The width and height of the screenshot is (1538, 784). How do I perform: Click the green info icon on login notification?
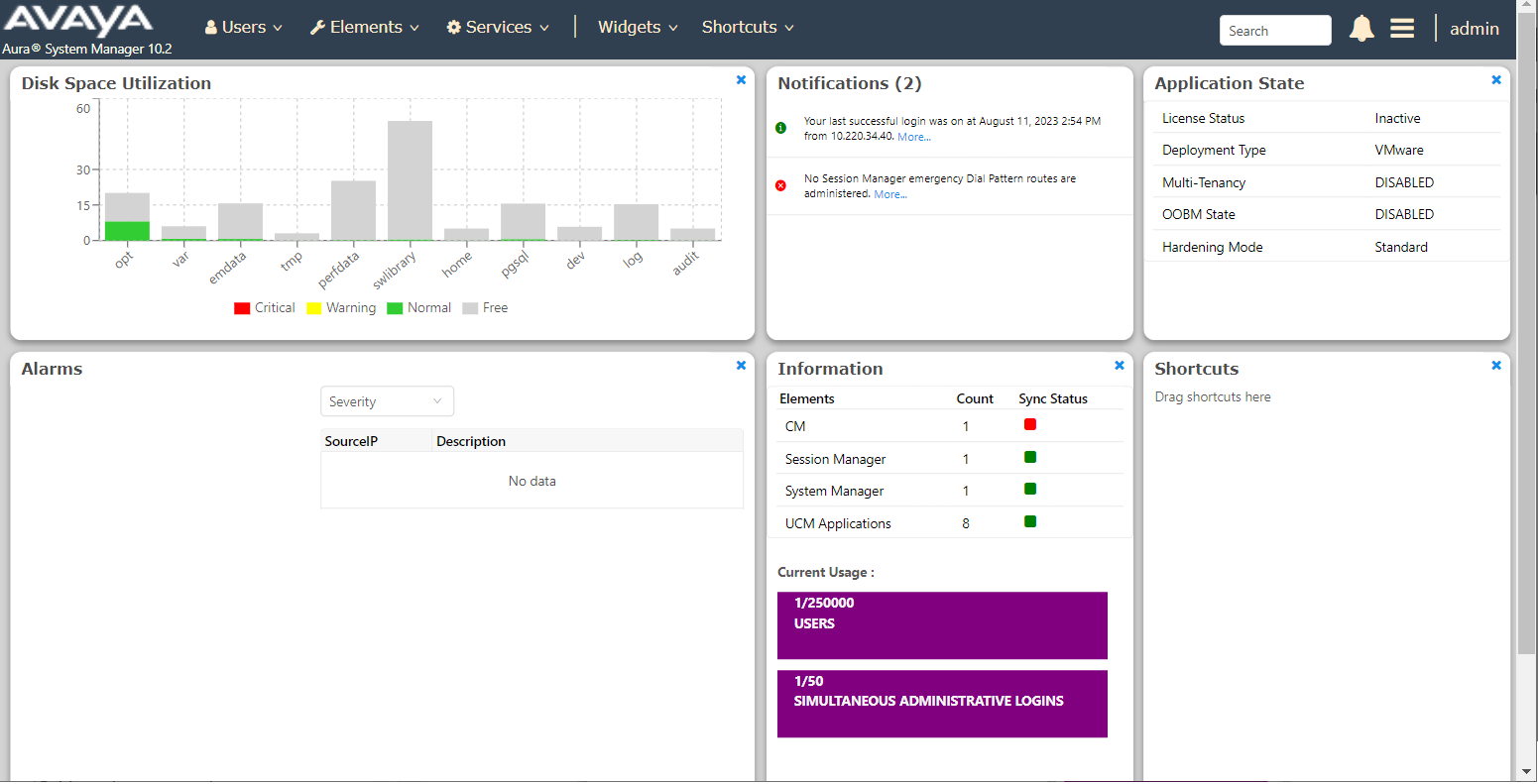click(x=780, y=128)
